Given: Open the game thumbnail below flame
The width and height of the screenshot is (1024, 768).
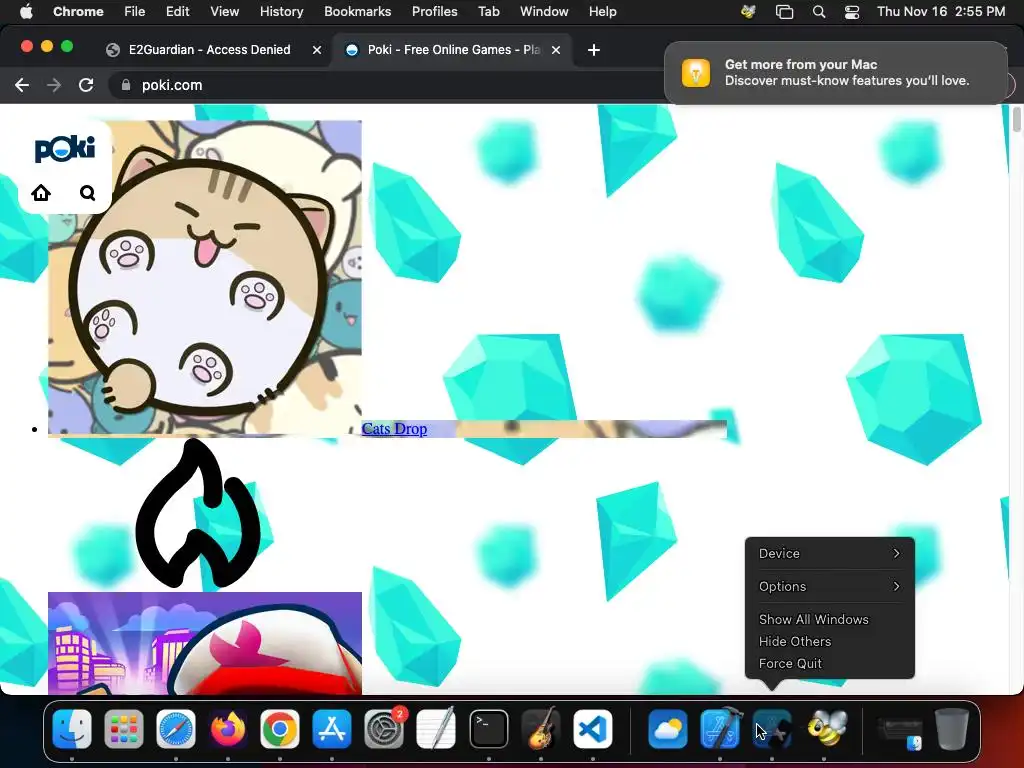Looking at the screenshot, I should coord(205,643).
